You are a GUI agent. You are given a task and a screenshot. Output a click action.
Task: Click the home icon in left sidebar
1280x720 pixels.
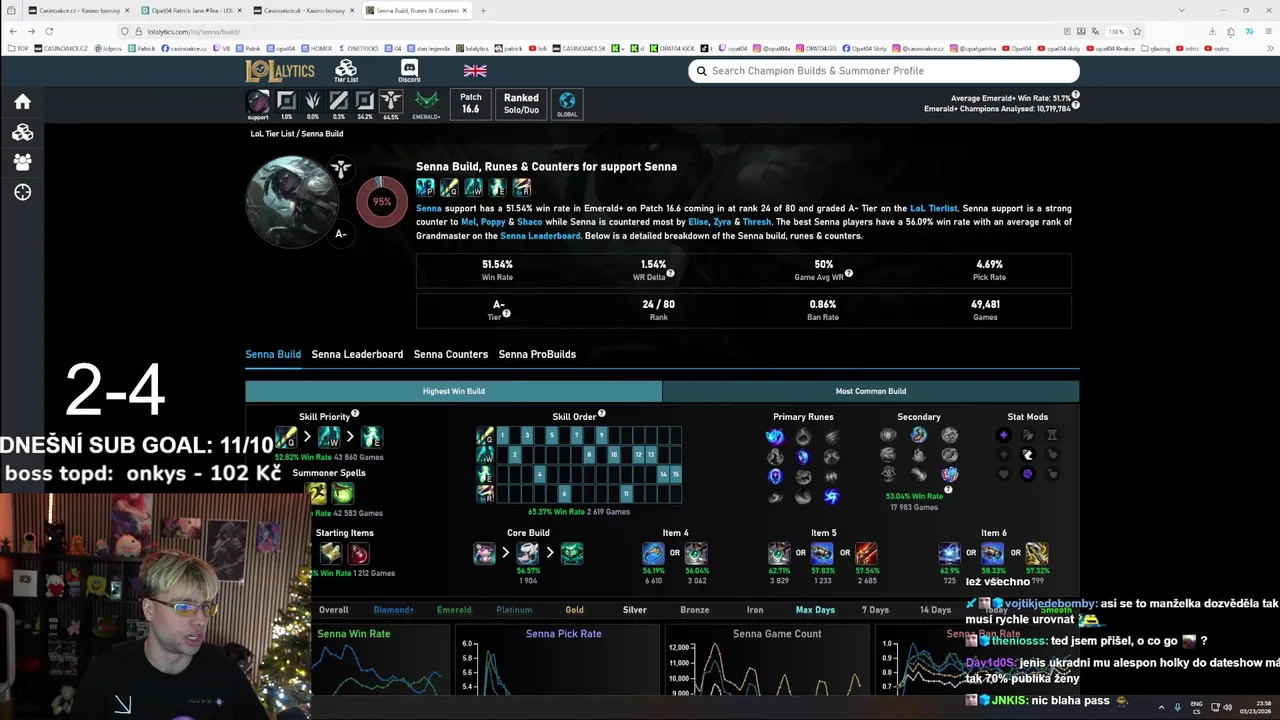[x=22, y=102]
